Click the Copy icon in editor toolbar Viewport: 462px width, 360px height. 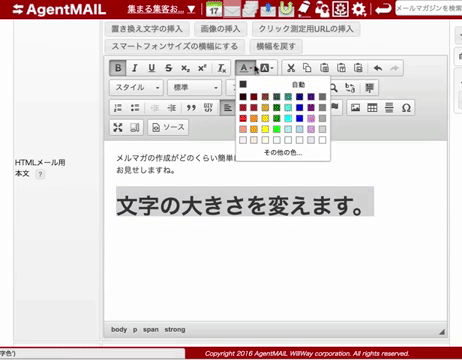[307, 68]
